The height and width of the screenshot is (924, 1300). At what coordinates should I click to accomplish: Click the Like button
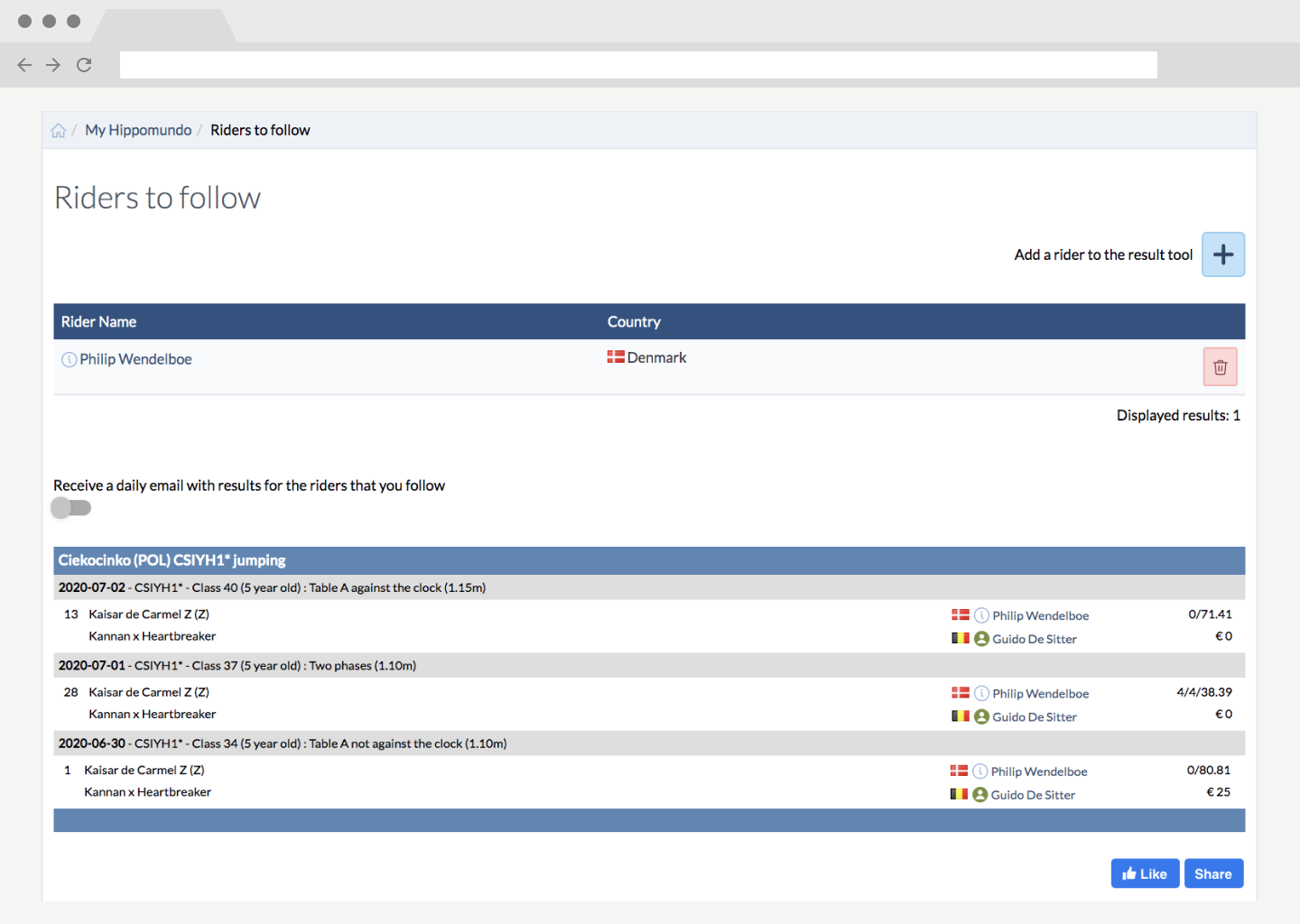point(1145,873)
